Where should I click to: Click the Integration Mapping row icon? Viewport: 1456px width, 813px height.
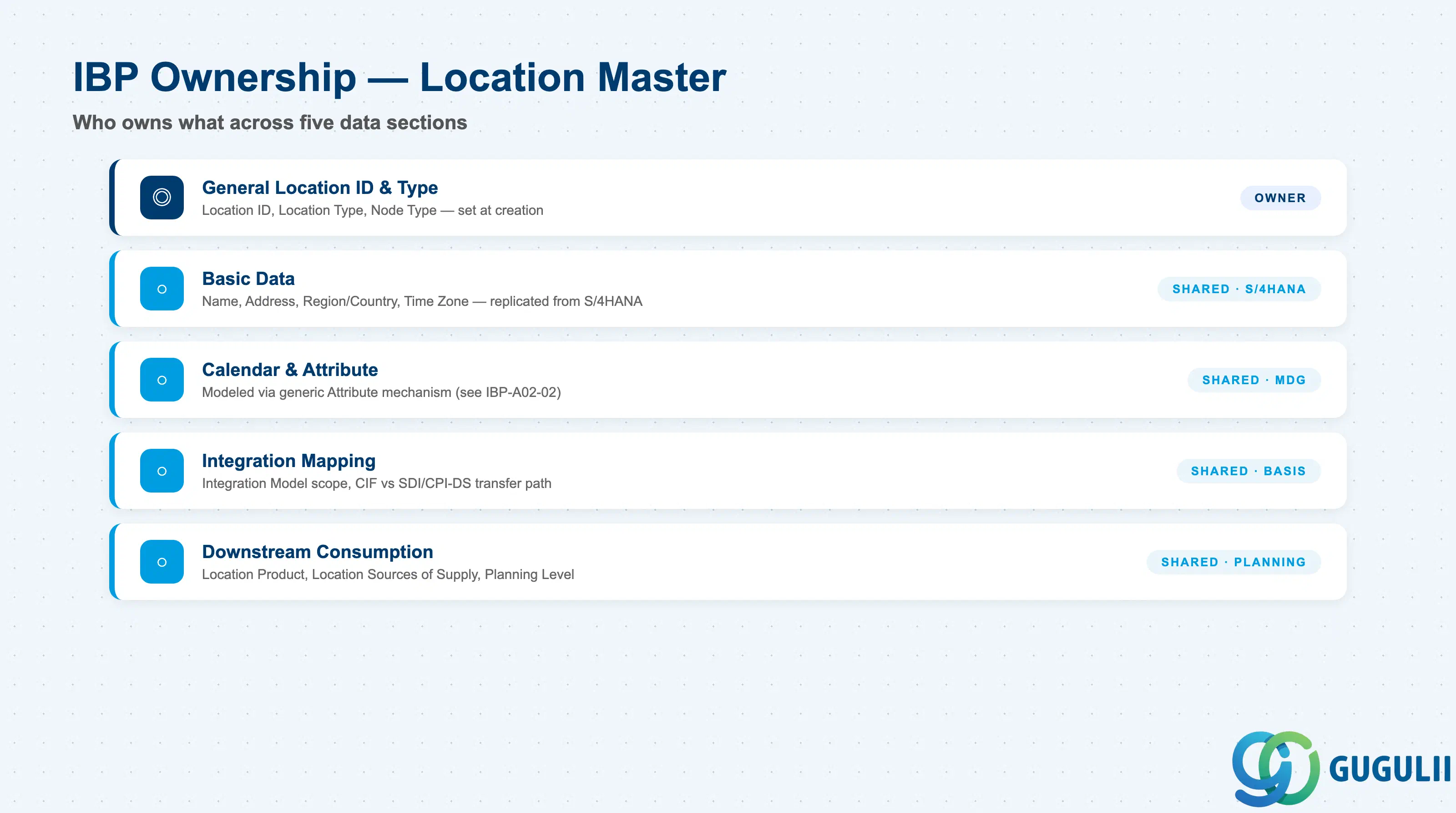(162, 470)
